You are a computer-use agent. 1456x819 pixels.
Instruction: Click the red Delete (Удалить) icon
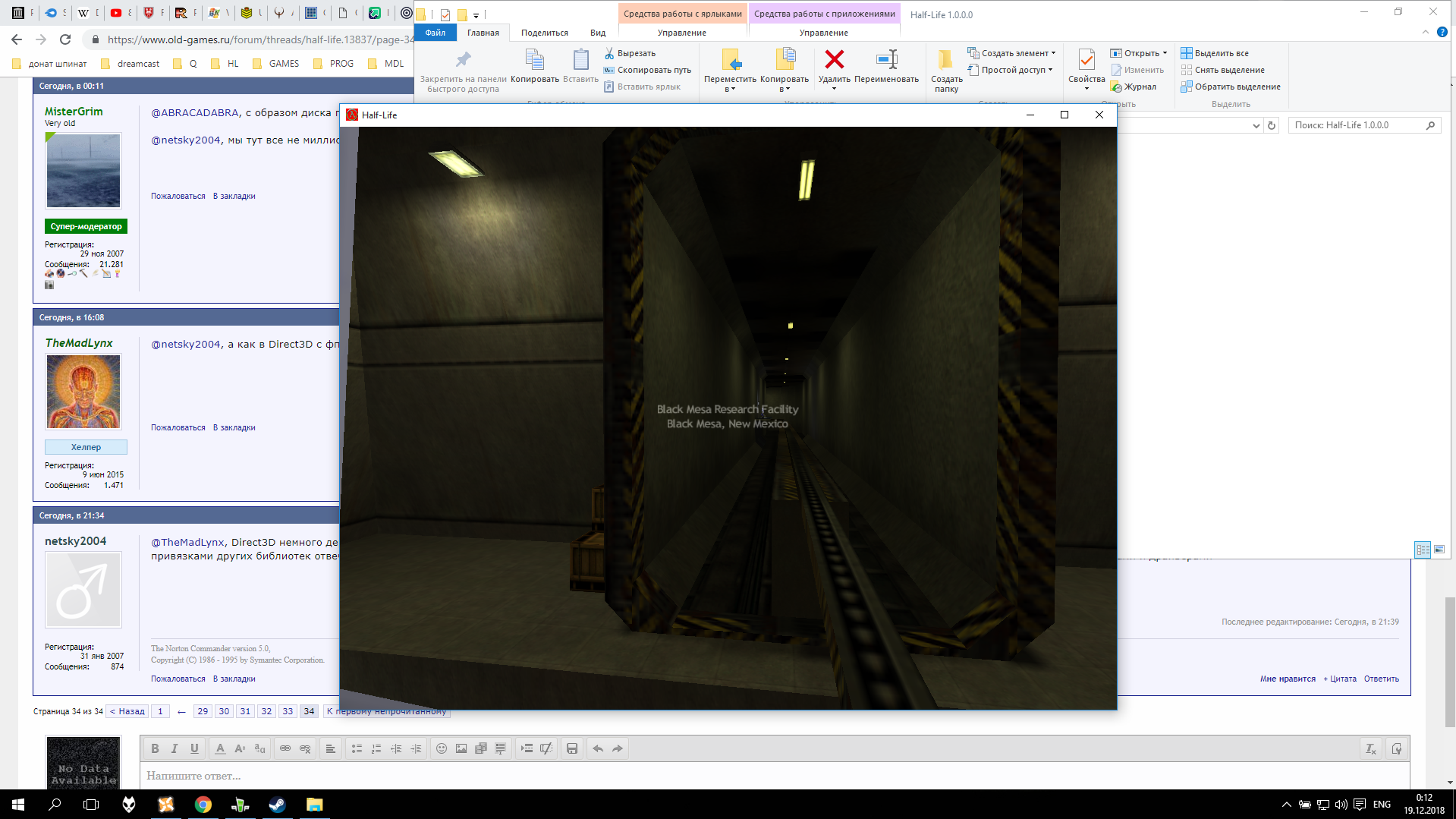click(x=834, y=61)
